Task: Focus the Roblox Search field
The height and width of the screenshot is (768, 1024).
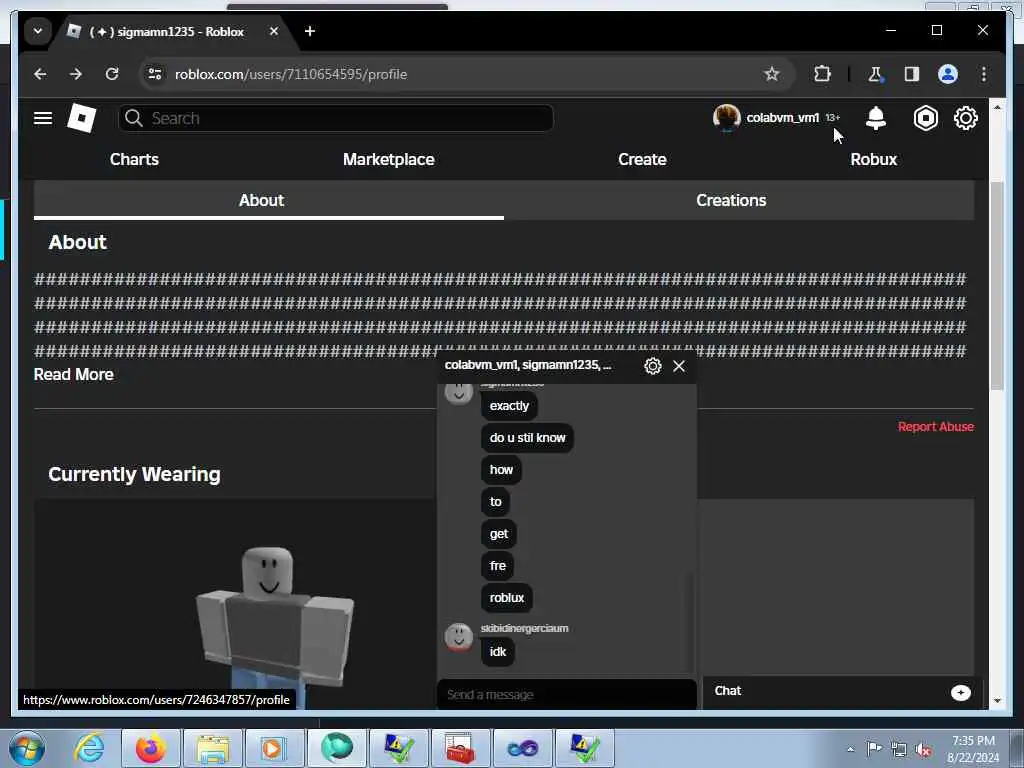Action: tap(336, 118)
